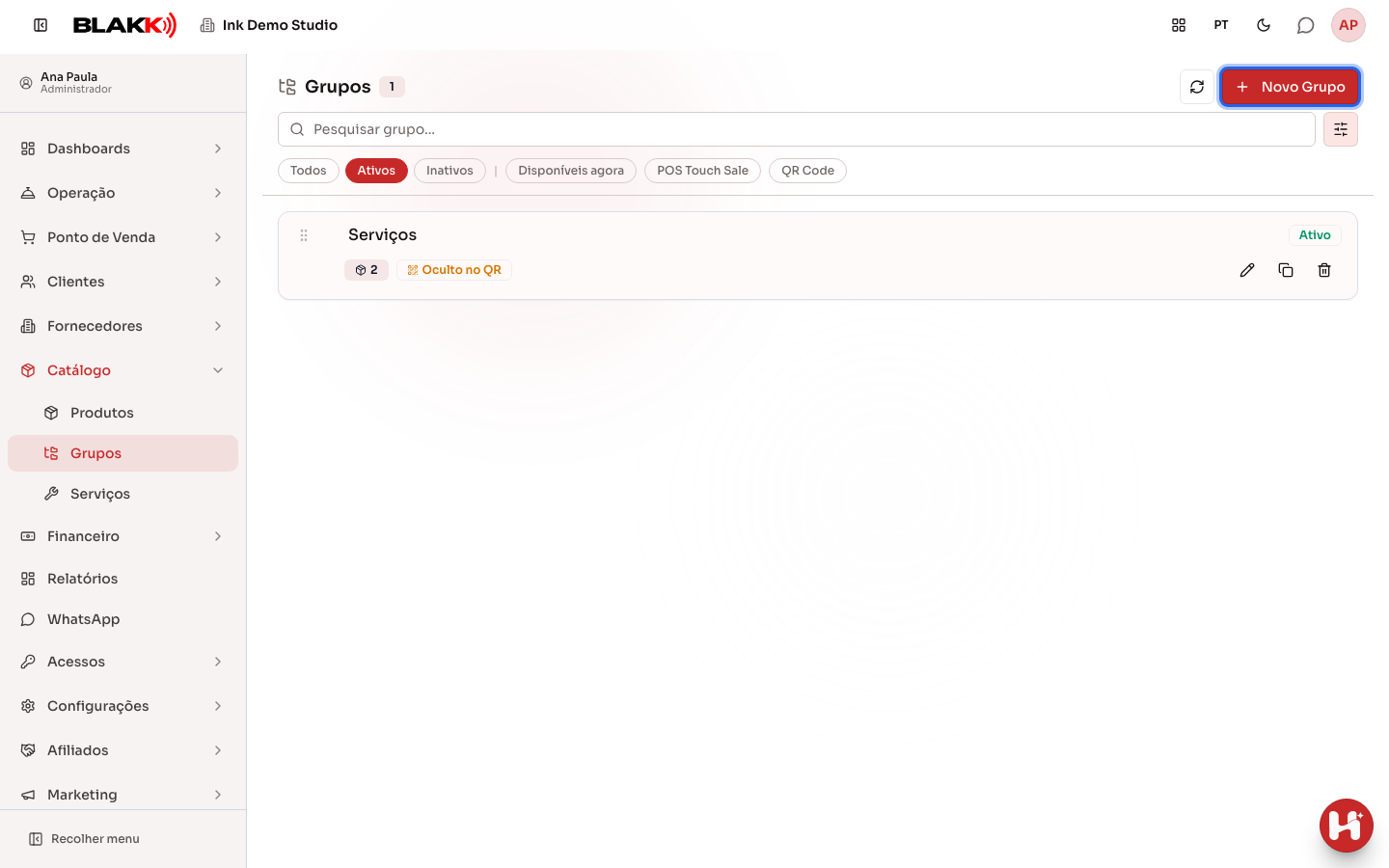Toggle the Disponíveis agora filter
The image size is (1389, 868).
(571, 171)
